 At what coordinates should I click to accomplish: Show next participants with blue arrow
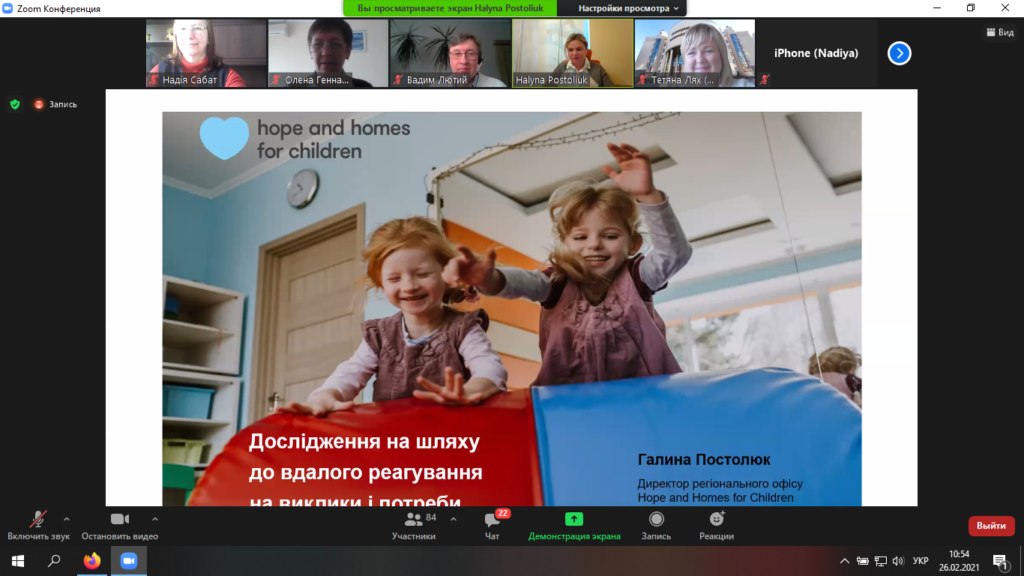pos(899,53)
